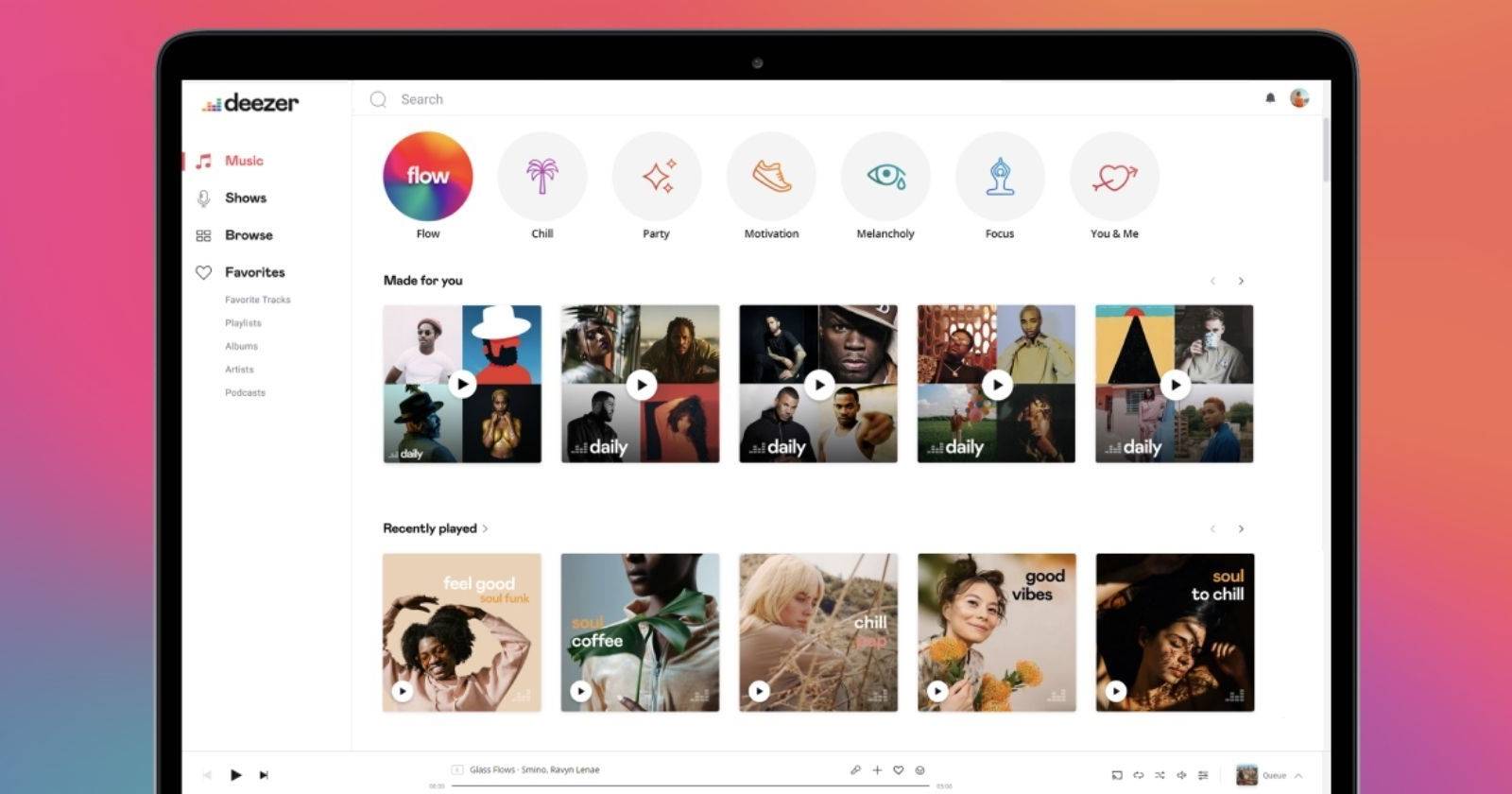The width and height of the screenshot is (1512, 794).
Task: Select the You & Me heart icon
Action: tap(1114, 176)
